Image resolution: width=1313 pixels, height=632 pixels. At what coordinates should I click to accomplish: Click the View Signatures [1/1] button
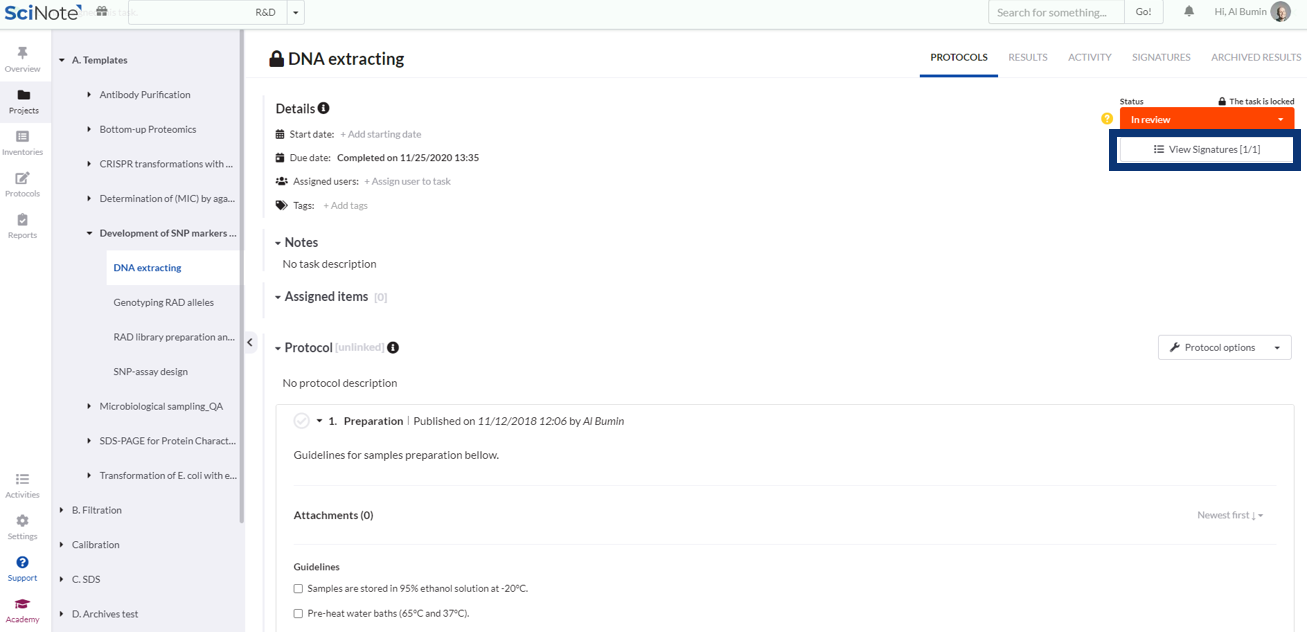coord(1205,150)
